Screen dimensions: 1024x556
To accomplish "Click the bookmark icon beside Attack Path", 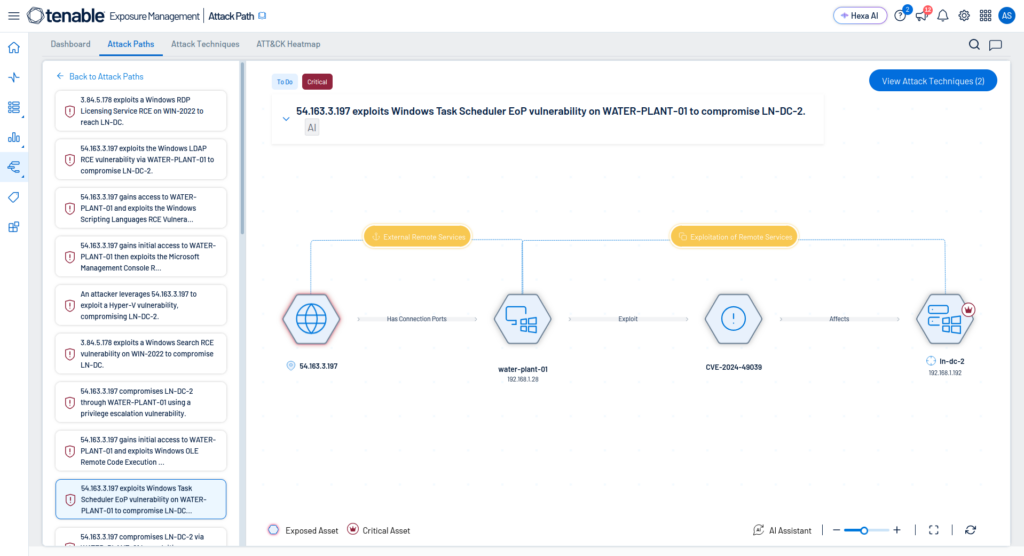I will (263, 16).
